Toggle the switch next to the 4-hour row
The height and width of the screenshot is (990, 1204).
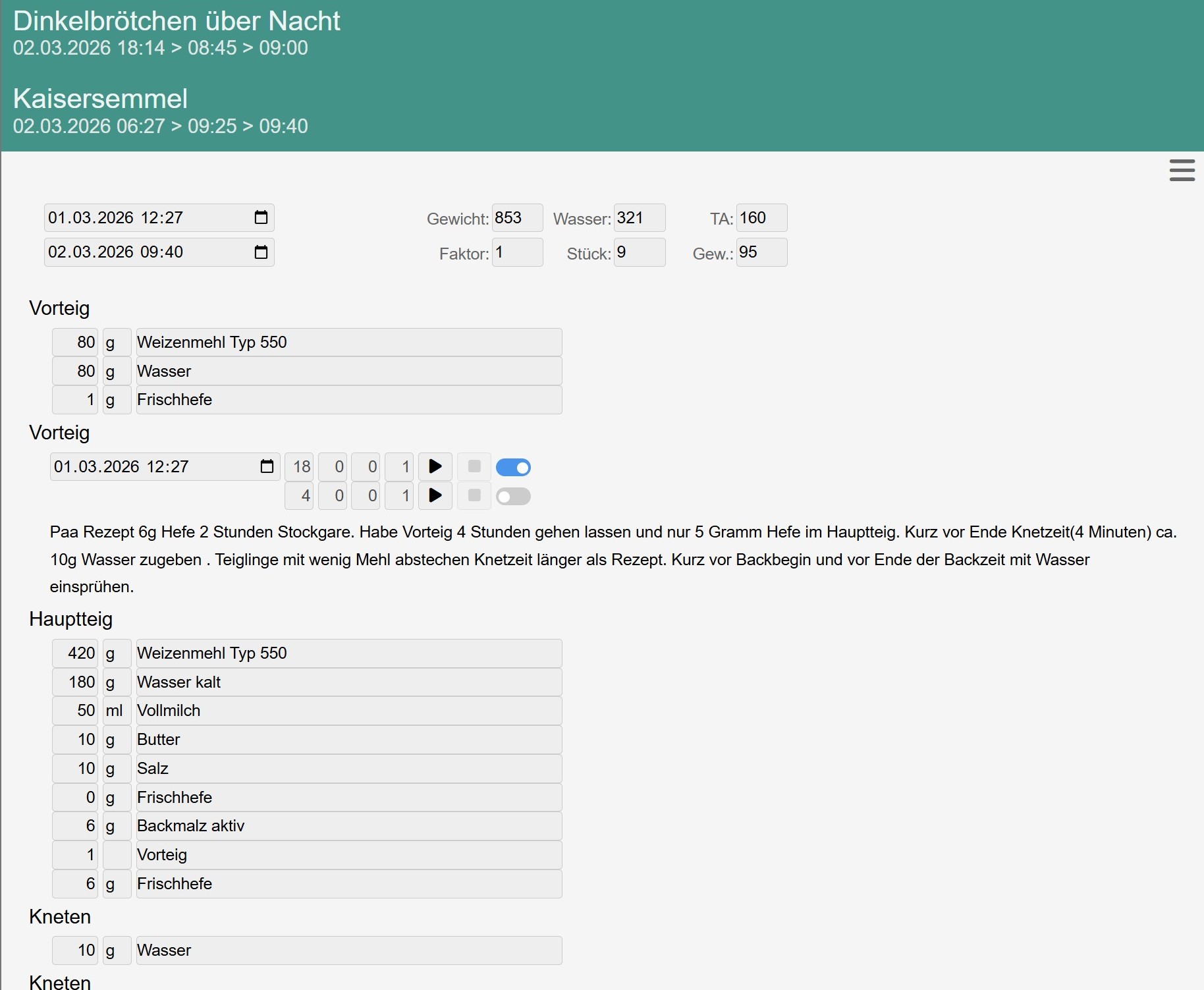click(514, 496)
